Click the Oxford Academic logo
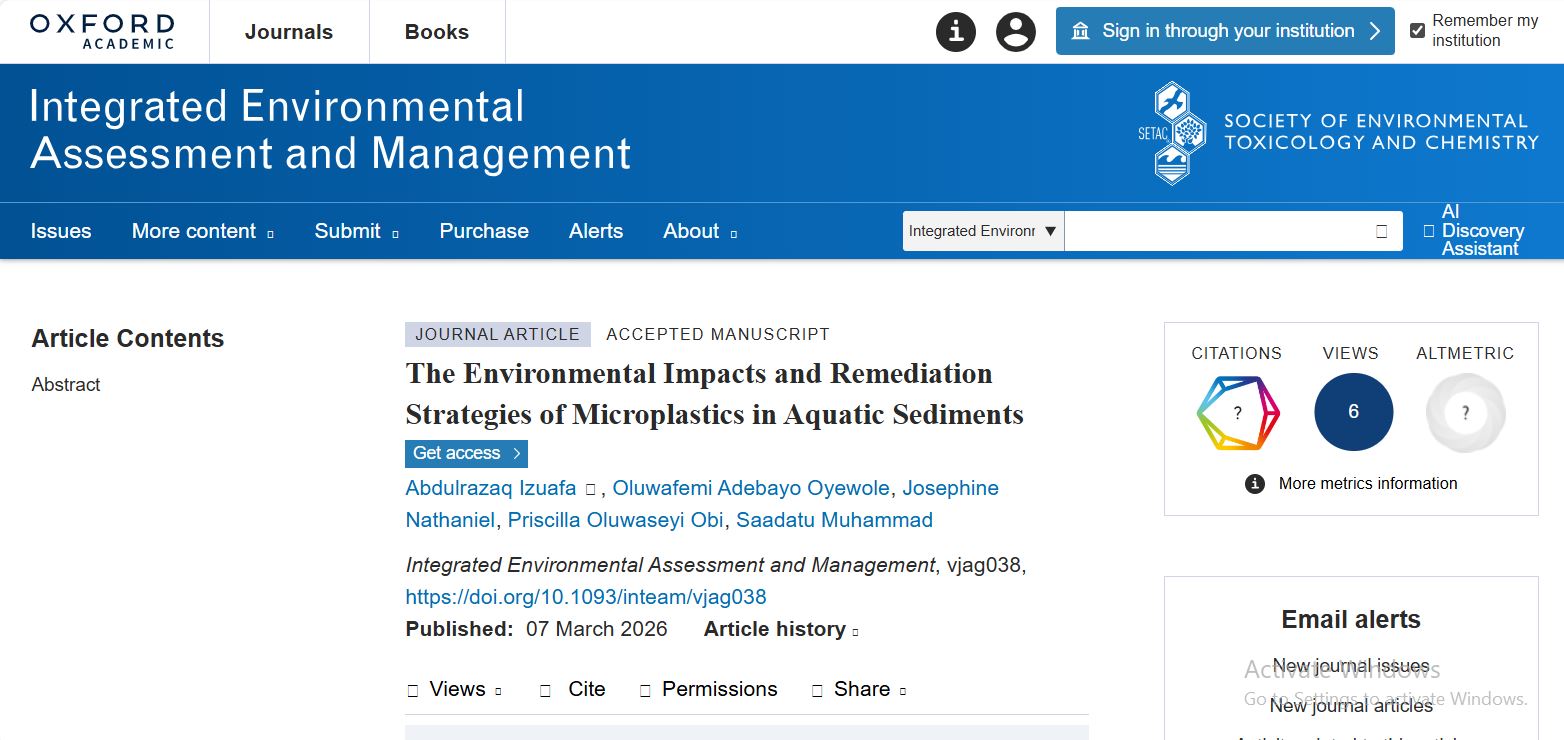Image resolution: width=1564 pixels, height=740 pixels. pos(102,32)
